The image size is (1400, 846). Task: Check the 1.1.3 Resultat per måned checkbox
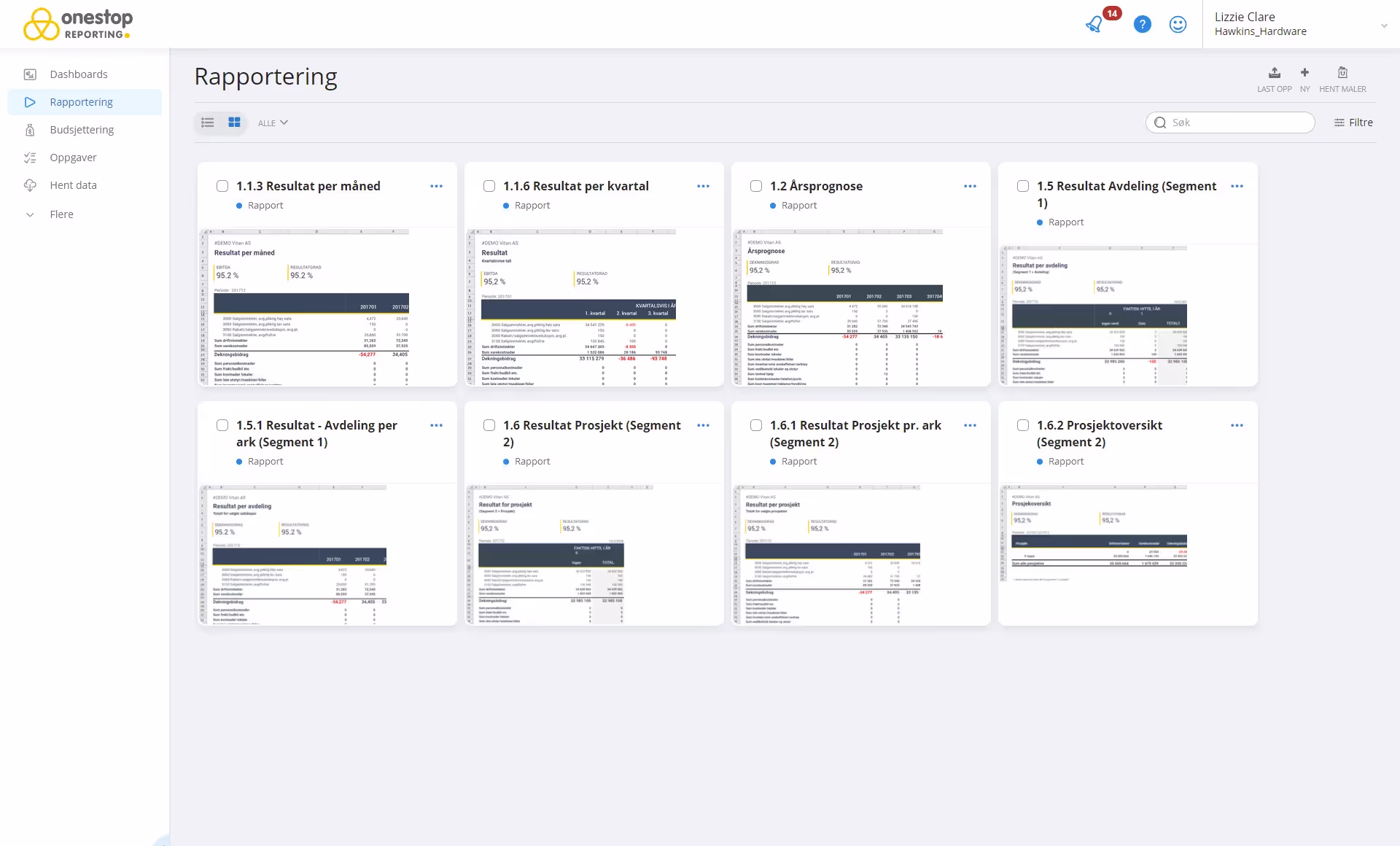click(222, 186)
